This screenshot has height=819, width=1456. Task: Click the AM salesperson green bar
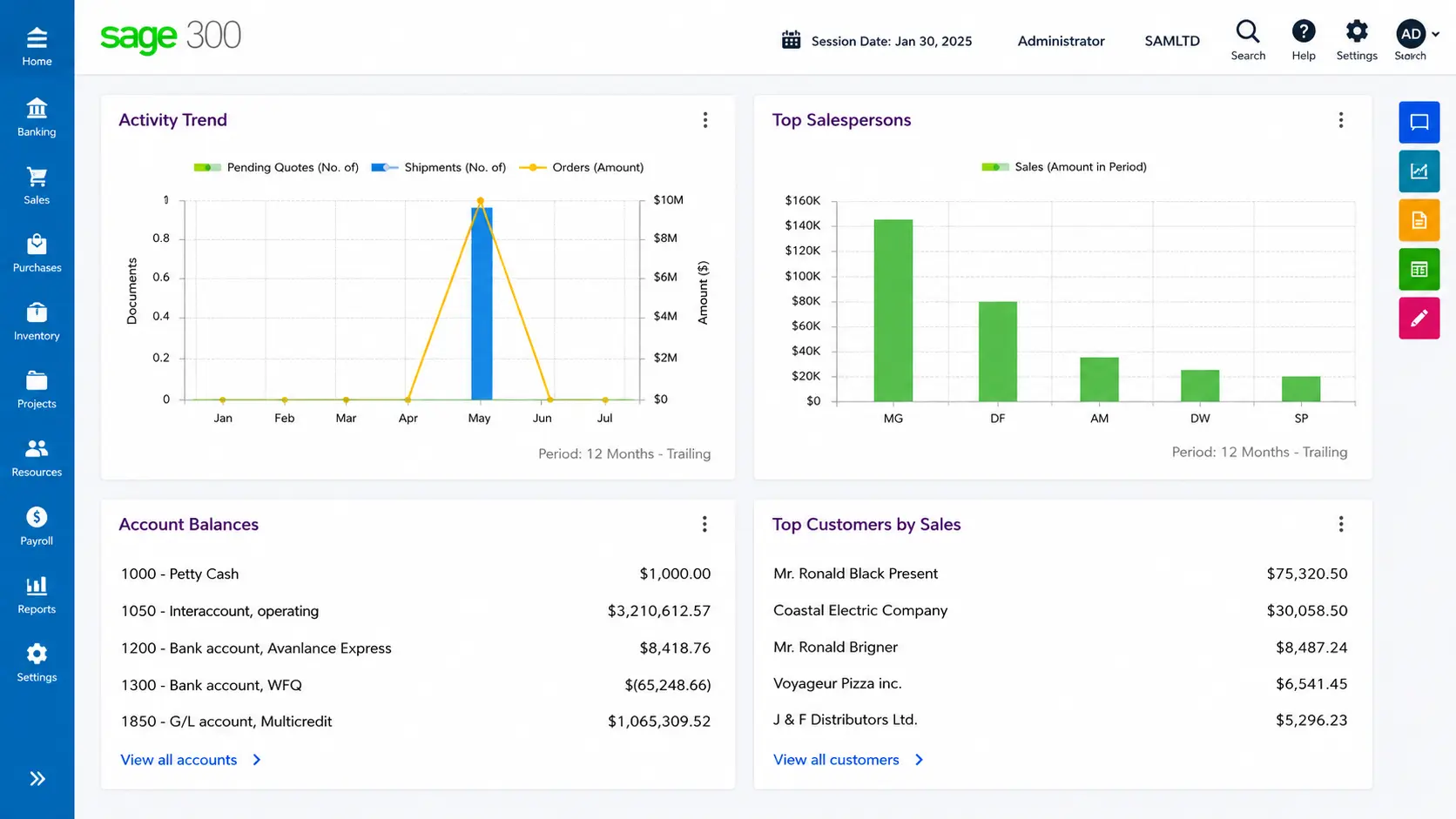point(1100,379)
